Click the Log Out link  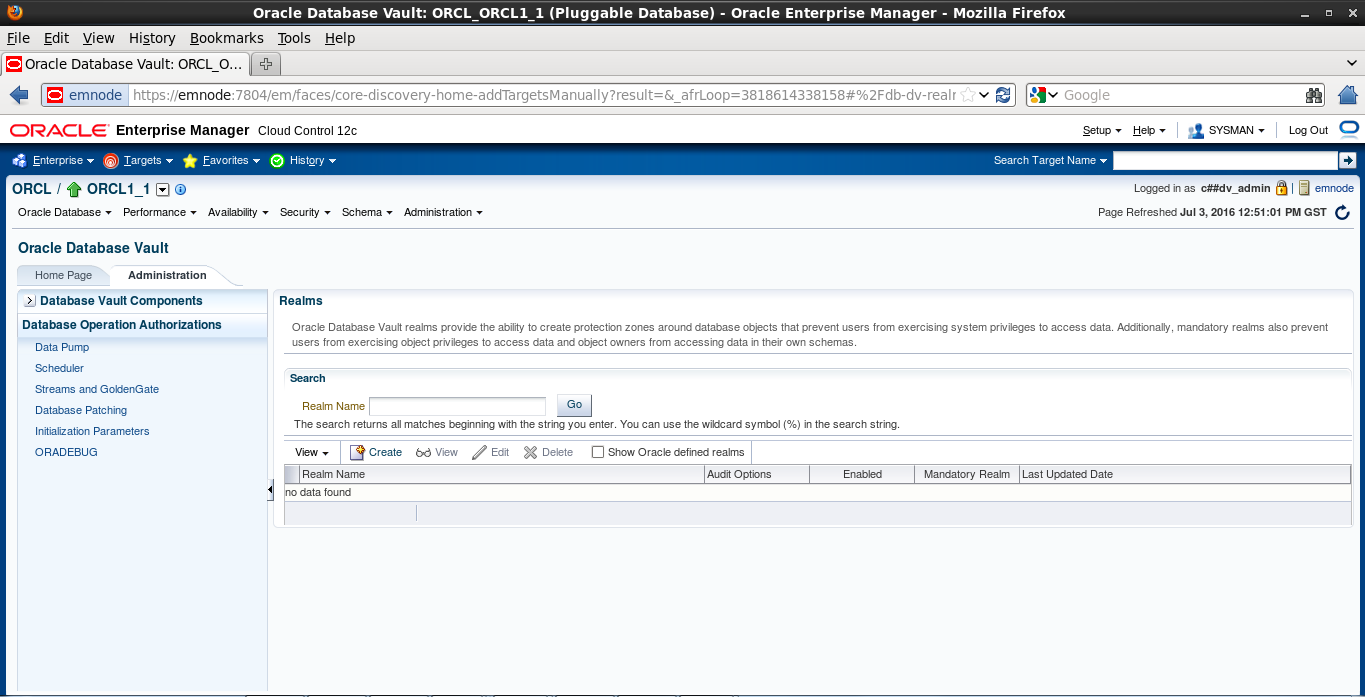click(x=1308, y=130)
